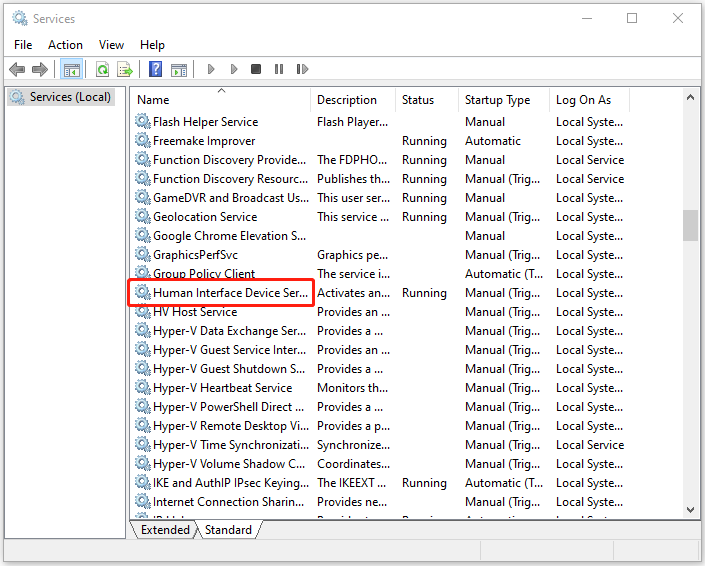Screen dimensions: 705x566
Task: Click the Export List toolbar icon
Action: click(x=125, y=69)
